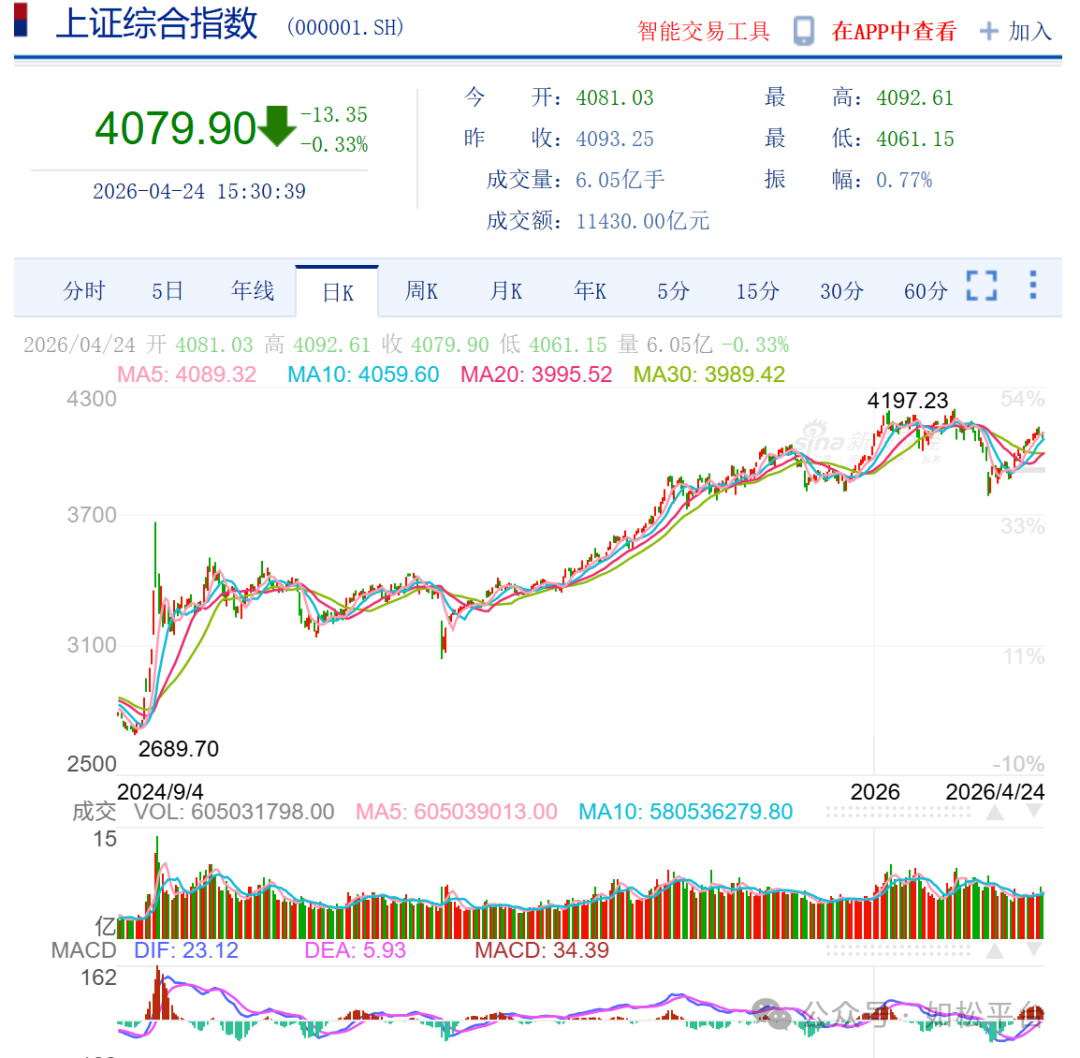Open the 月K monthly chart tab

coord(505,291)
